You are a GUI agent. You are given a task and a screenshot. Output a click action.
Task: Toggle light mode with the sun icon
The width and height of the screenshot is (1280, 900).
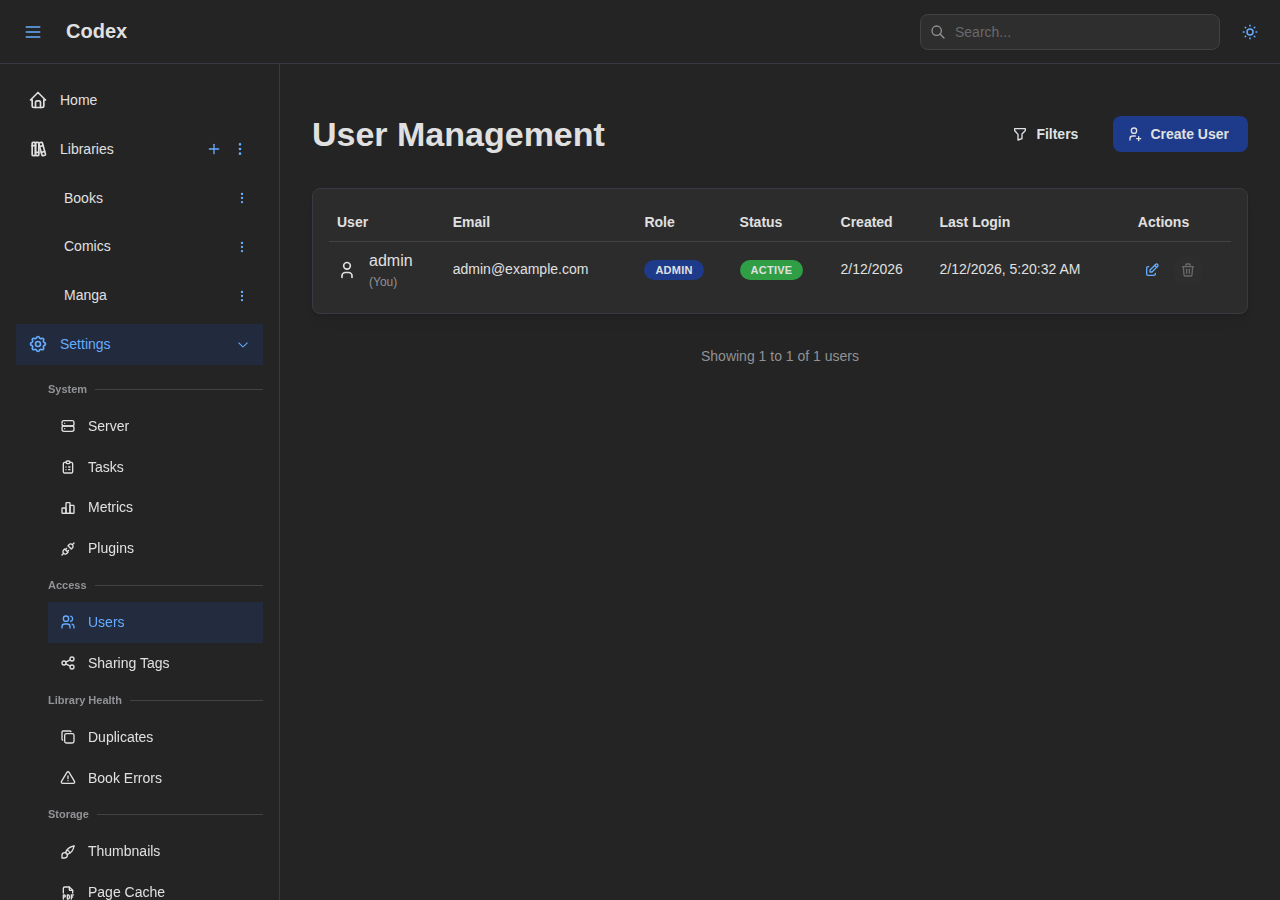[1249, 31]
